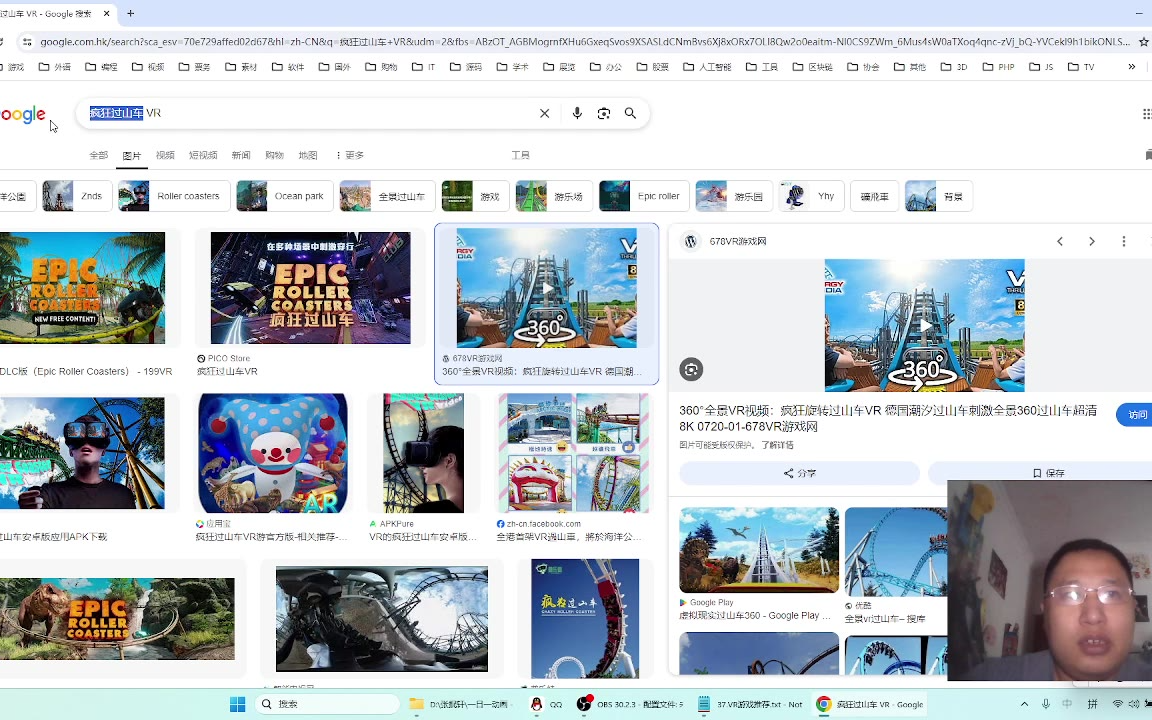Filter images by Yhy chip
Screen dimensions: 1152x720
[x=812, y=196]
